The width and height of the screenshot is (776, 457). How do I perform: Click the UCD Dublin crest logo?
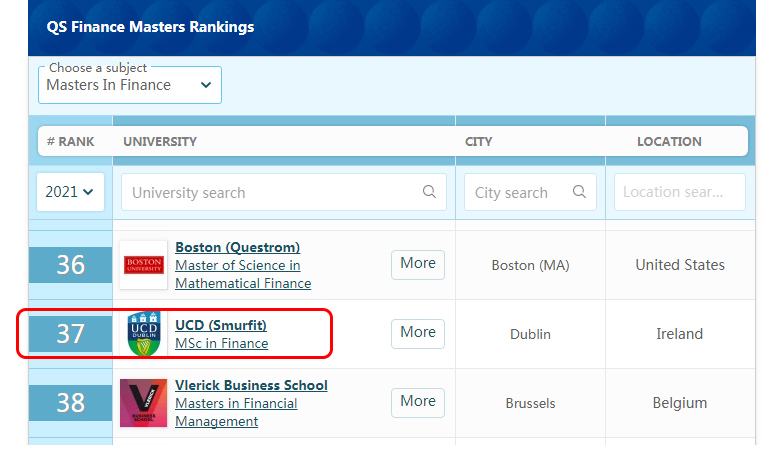143,334
